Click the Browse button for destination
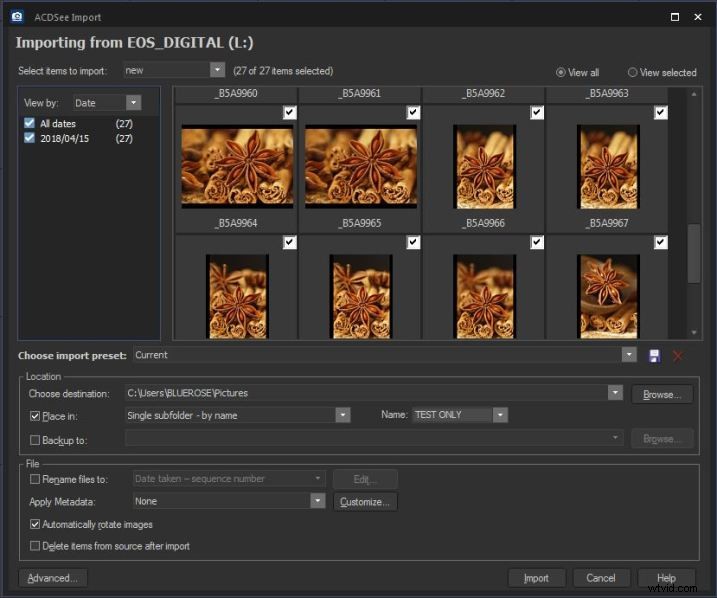This screenshot has height=598, width=717. pyautogui.click(x=662, y=394)
